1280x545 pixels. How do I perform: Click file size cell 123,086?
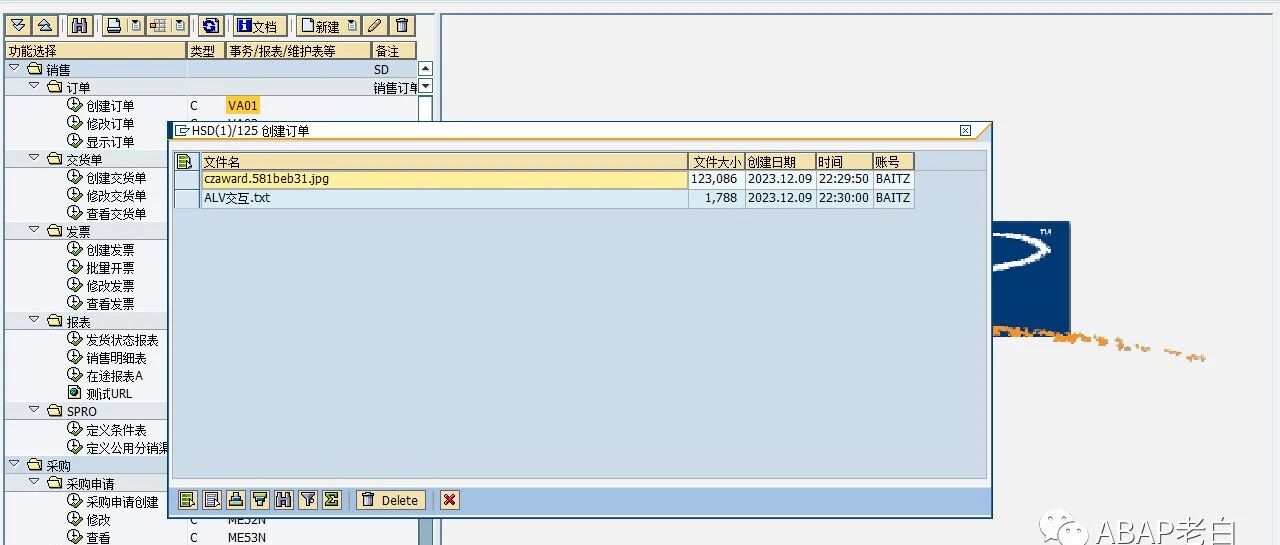tap(715, 180)
